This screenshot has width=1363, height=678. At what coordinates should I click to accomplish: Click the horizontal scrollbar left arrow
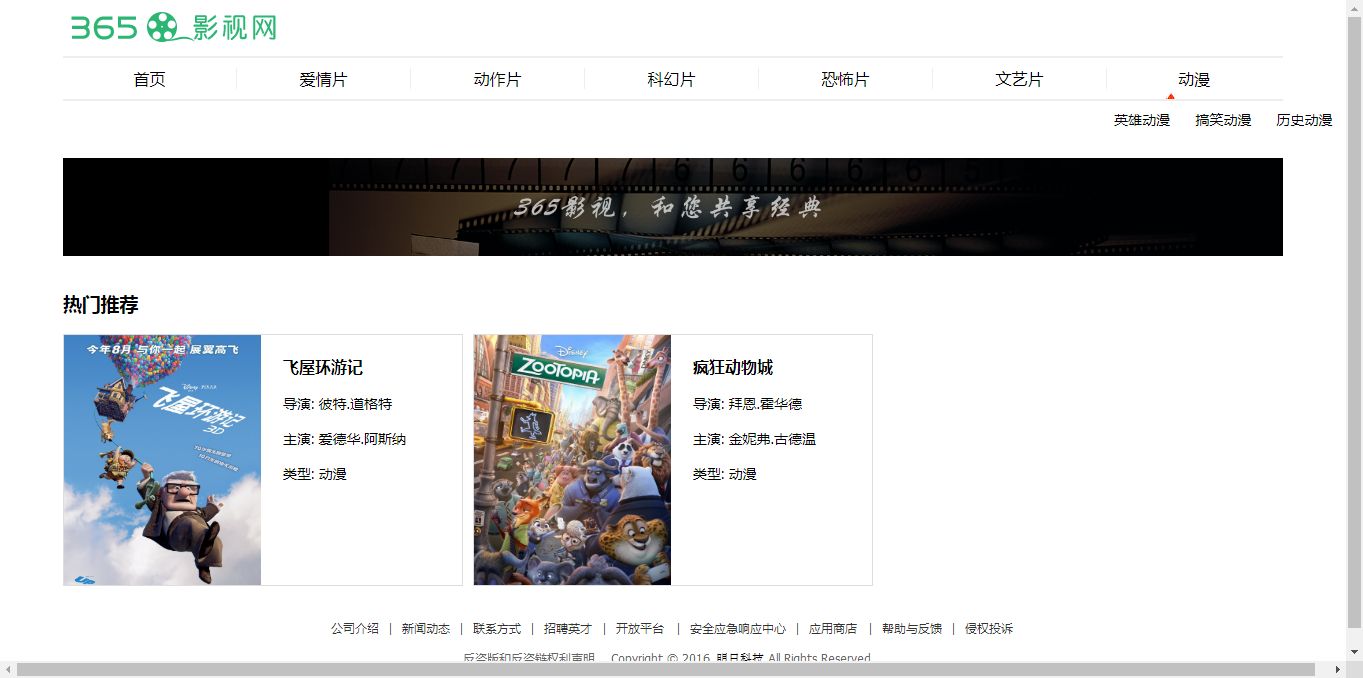pos(8,669)
